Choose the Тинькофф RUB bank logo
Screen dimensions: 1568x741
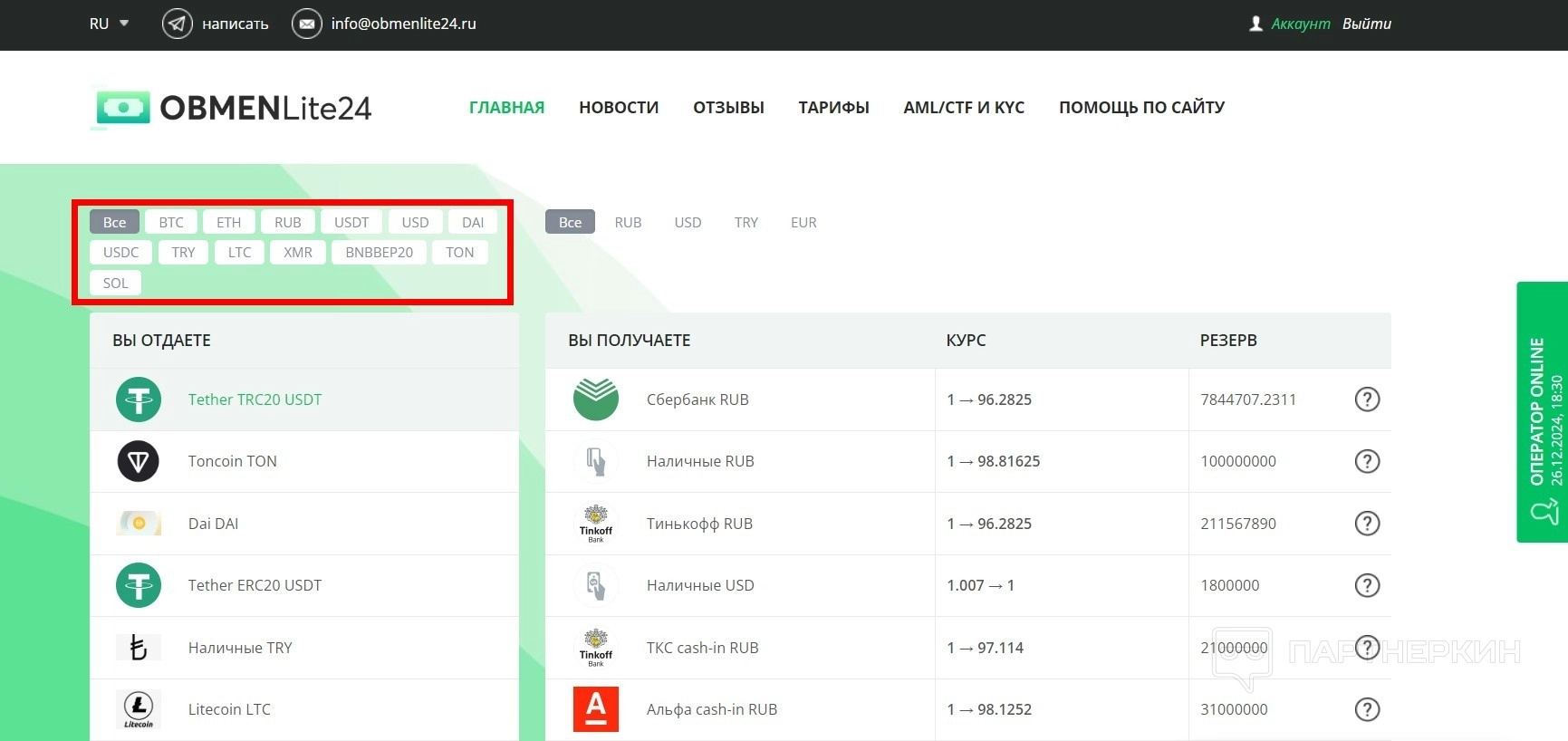[596, 524]
